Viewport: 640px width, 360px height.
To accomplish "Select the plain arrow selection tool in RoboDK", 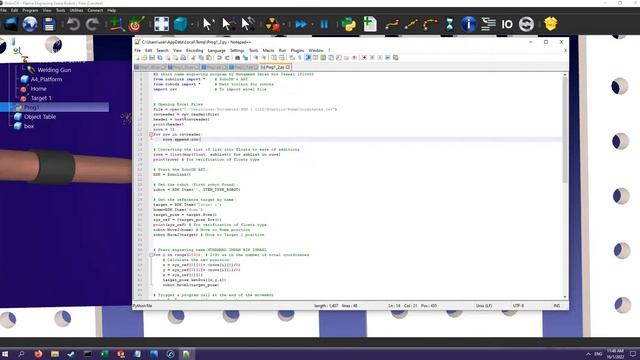I will click(208, 24).
